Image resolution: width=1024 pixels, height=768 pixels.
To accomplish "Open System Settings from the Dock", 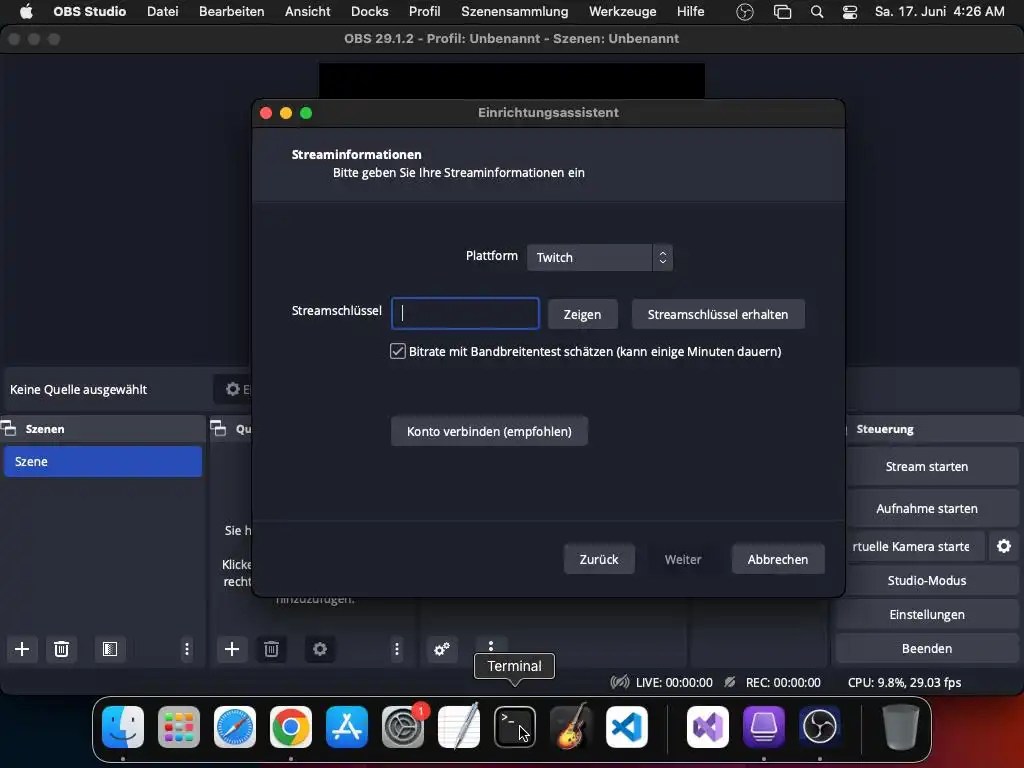I will point(402,727).
